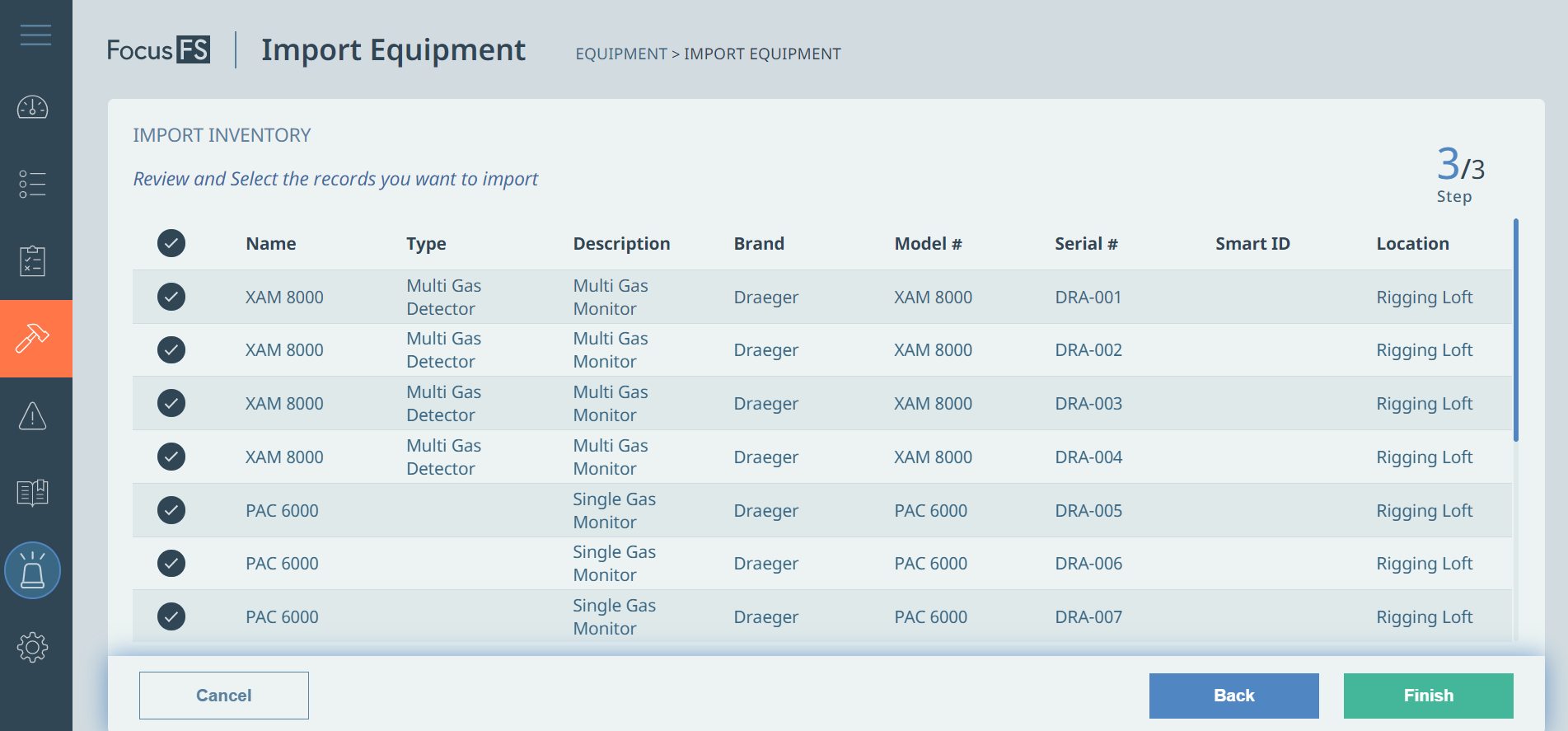The height and width of the screenshot is (731, 1568).
Task: Click serial cell DRA-005
Action: [x=1088, y=511]
